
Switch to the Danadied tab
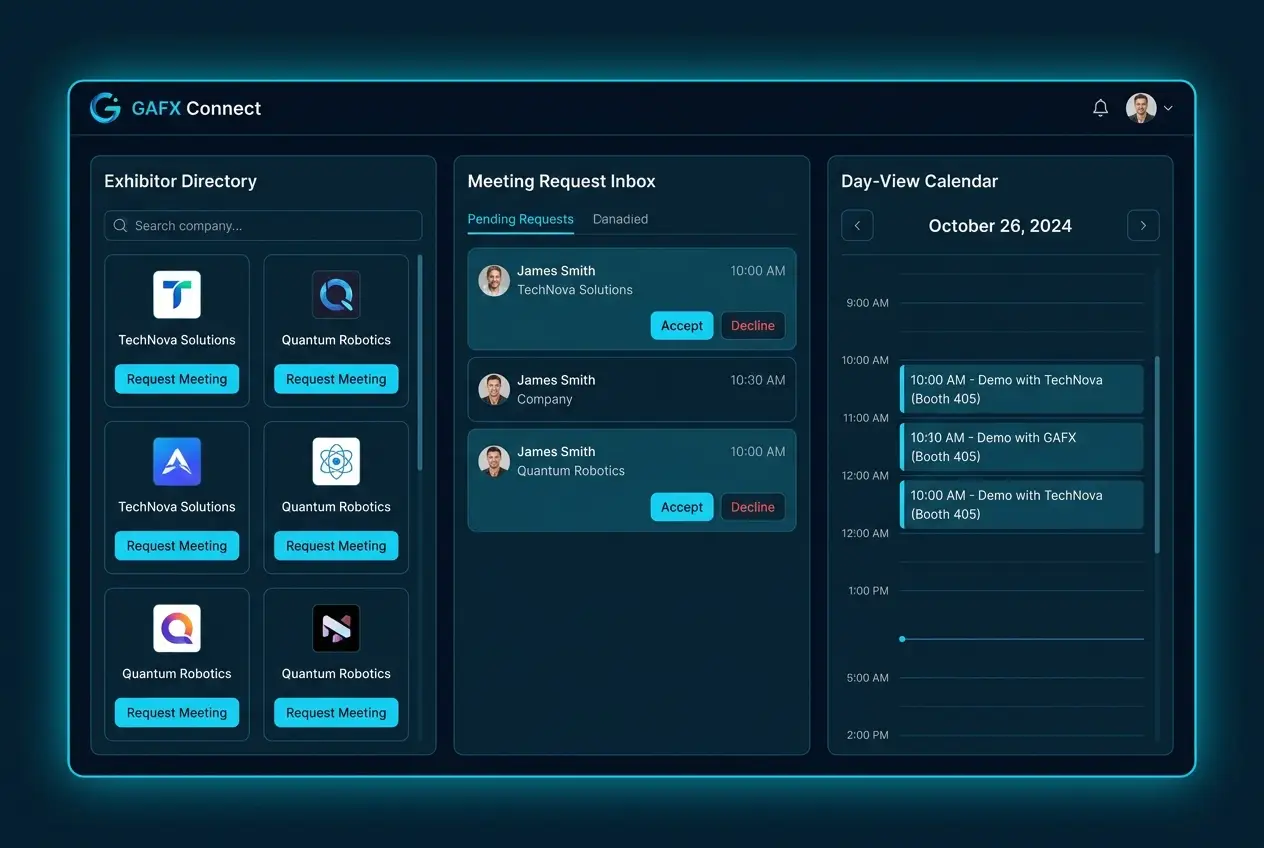point(620,219)
